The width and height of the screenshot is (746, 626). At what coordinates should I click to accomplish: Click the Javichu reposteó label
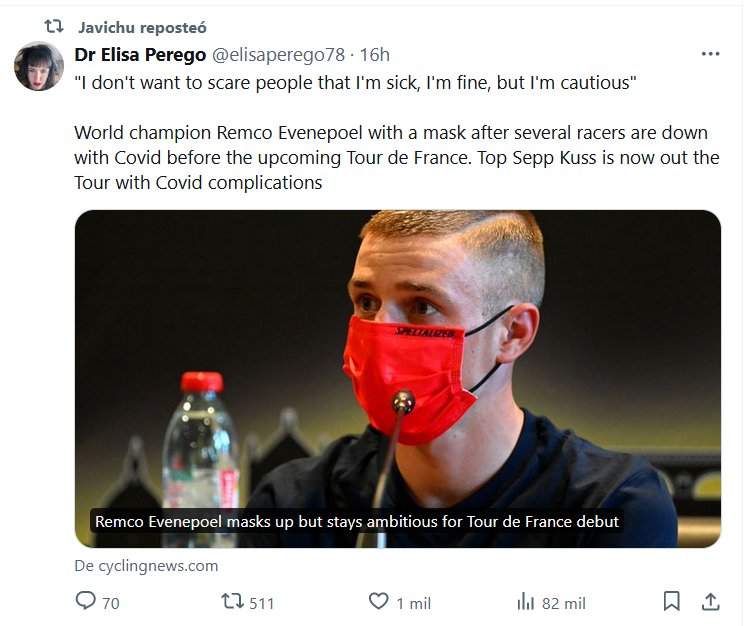142,26
